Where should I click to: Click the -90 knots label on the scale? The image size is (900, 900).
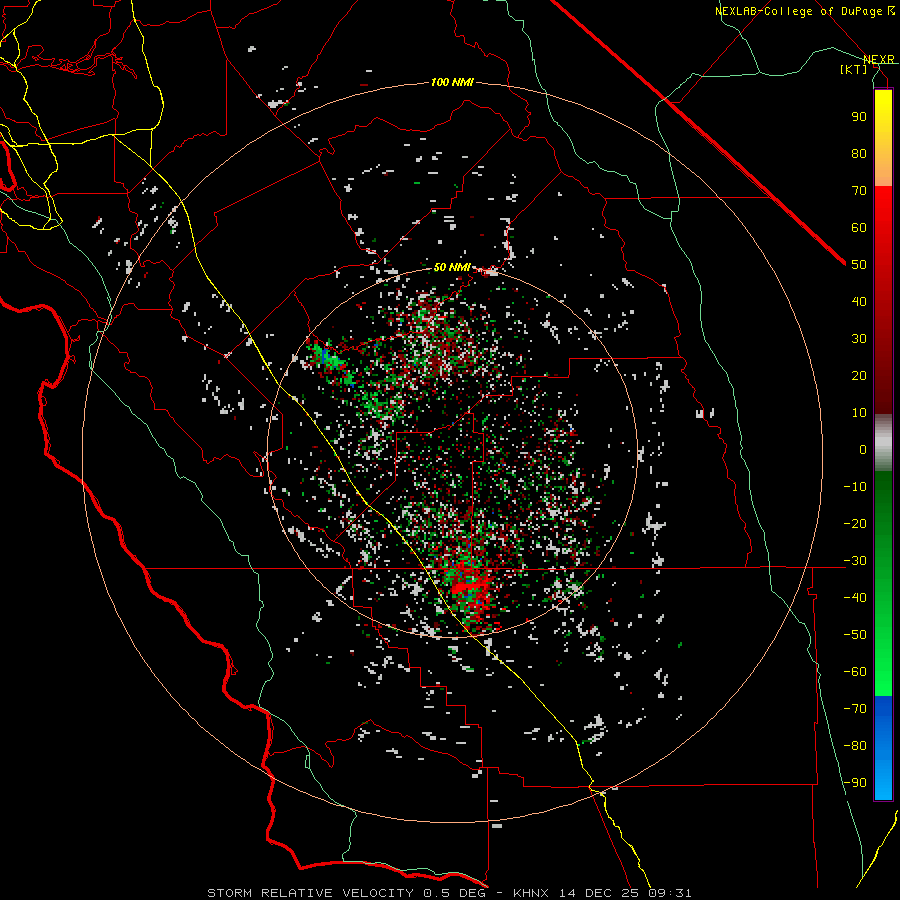pos(855,782)
